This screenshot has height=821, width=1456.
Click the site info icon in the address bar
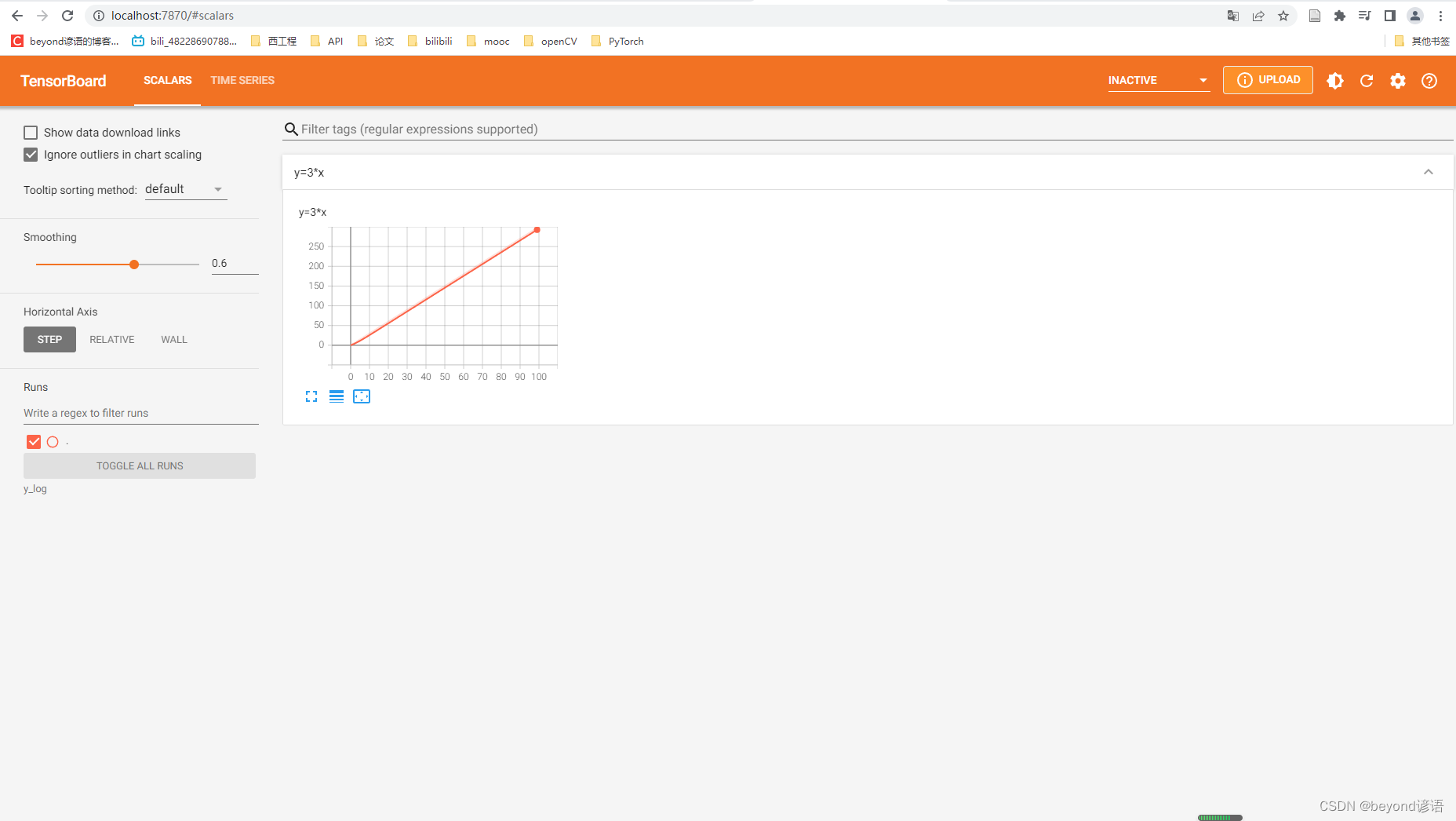pyautogui.click(x=99, y=16)
